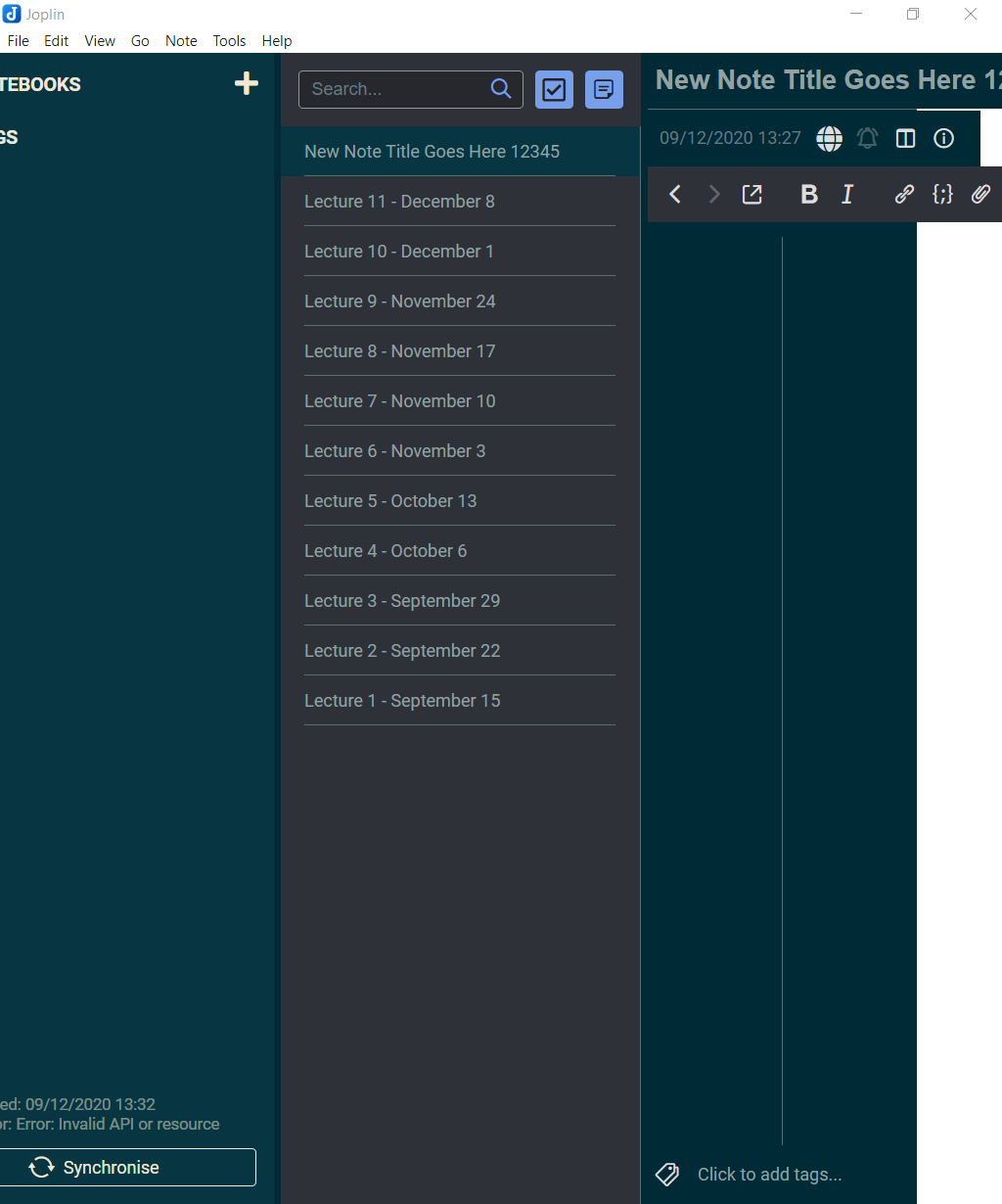Attach file with paperclip icon
The image size is (1002, 1204).
(x=980, y=194)
